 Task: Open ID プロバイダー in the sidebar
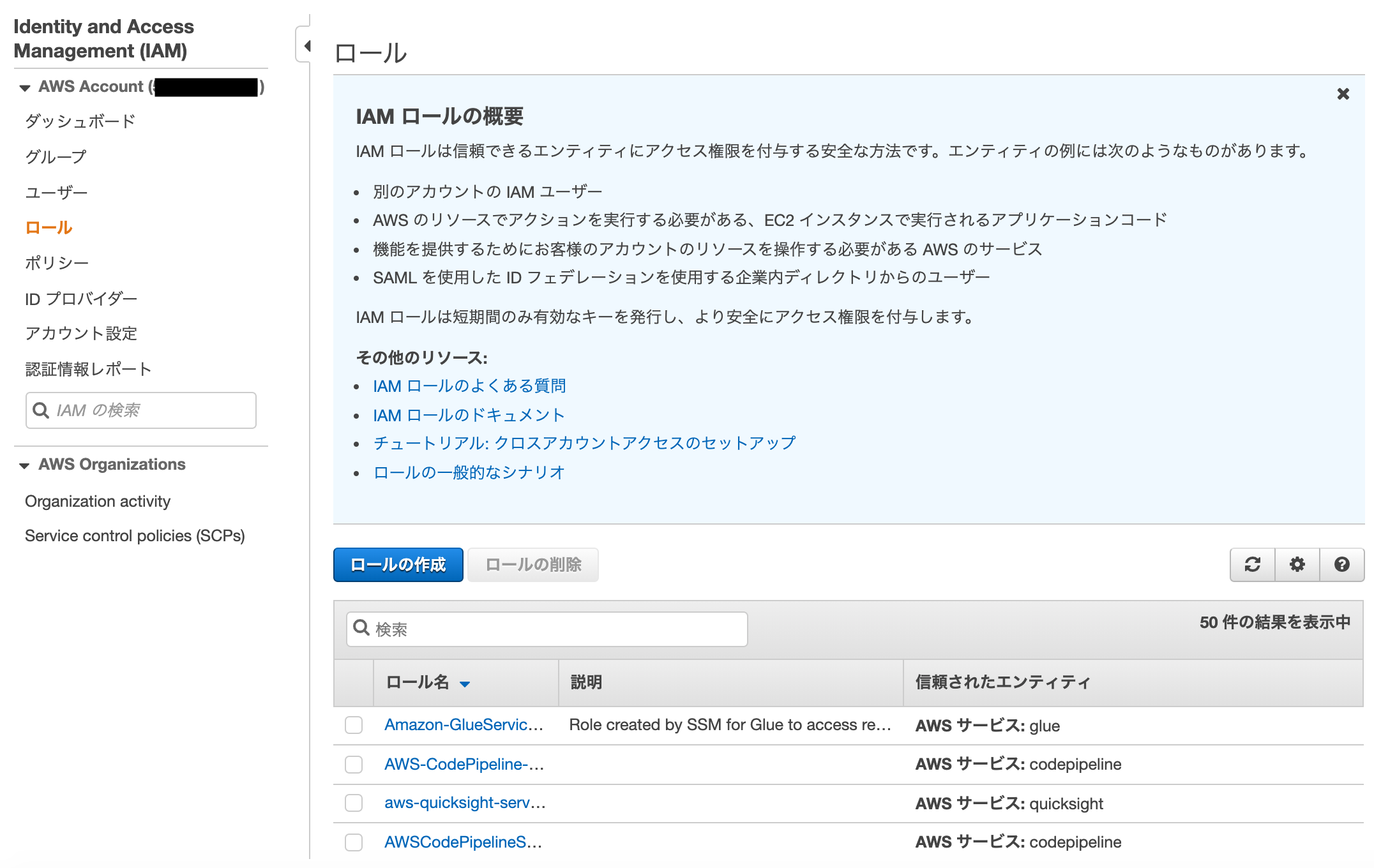click(x=81, y=298)
